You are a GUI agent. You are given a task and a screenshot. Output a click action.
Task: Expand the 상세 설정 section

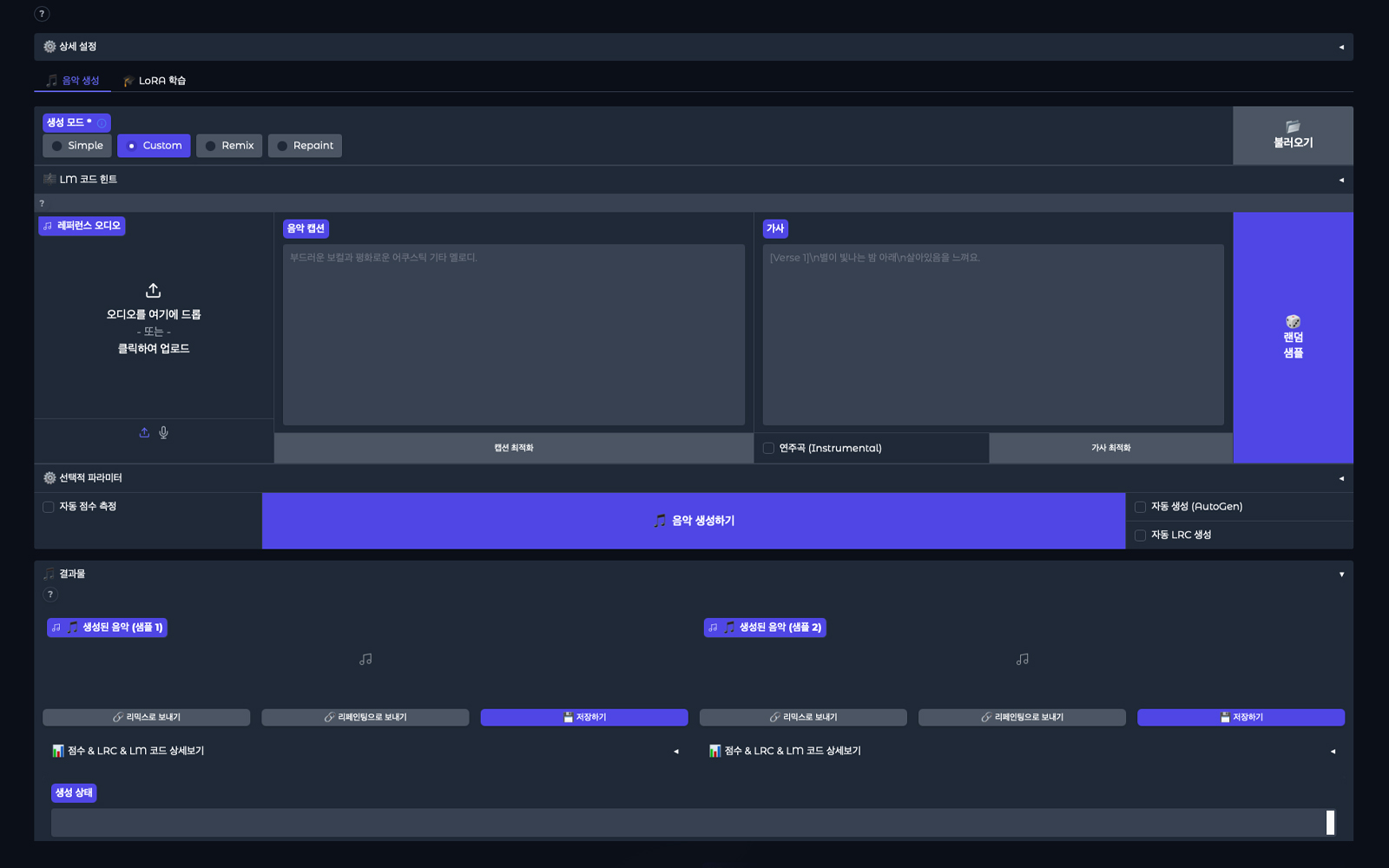(x=693, y=47)
